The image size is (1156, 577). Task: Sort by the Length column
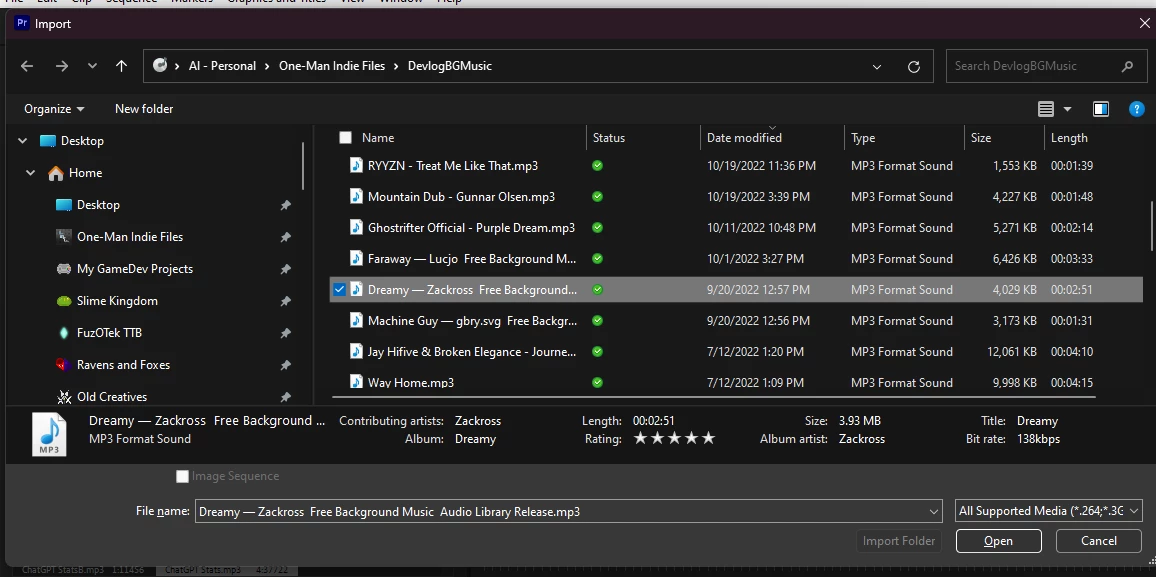pos(1069,138)
